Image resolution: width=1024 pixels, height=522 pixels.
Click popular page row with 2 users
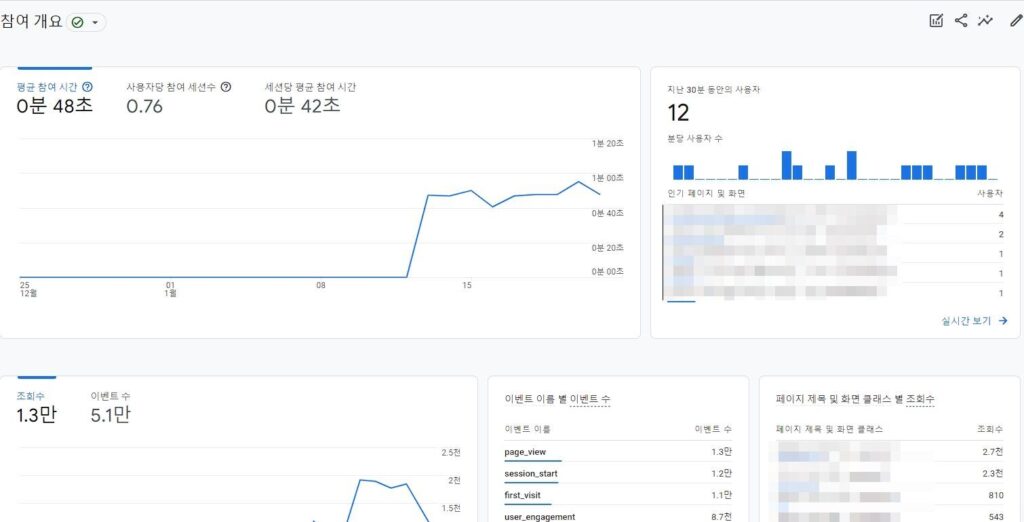[x=836, y=234]
